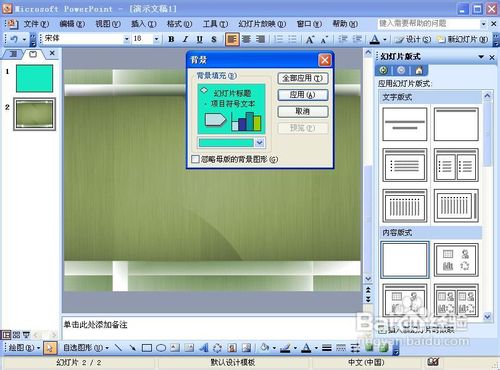The width and height of the screenshot is (500, 370).
Task: Decrease font size with small A
Action: (324, 39)
